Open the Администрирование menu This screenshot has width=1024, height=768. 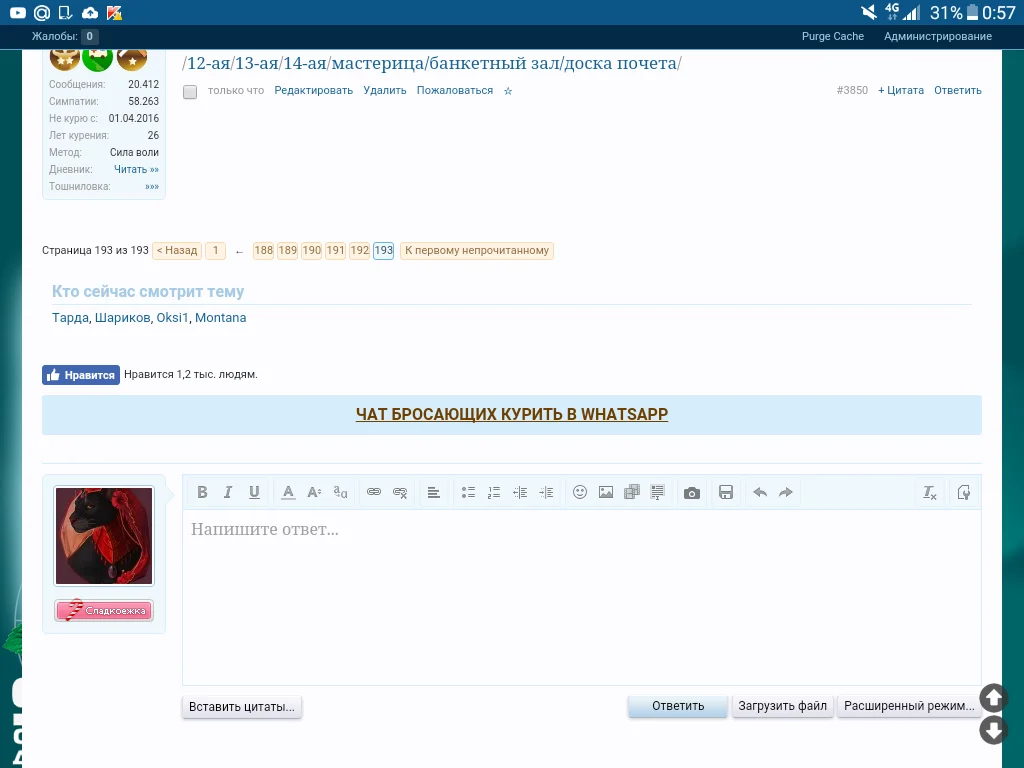click(x=937, y=35)
